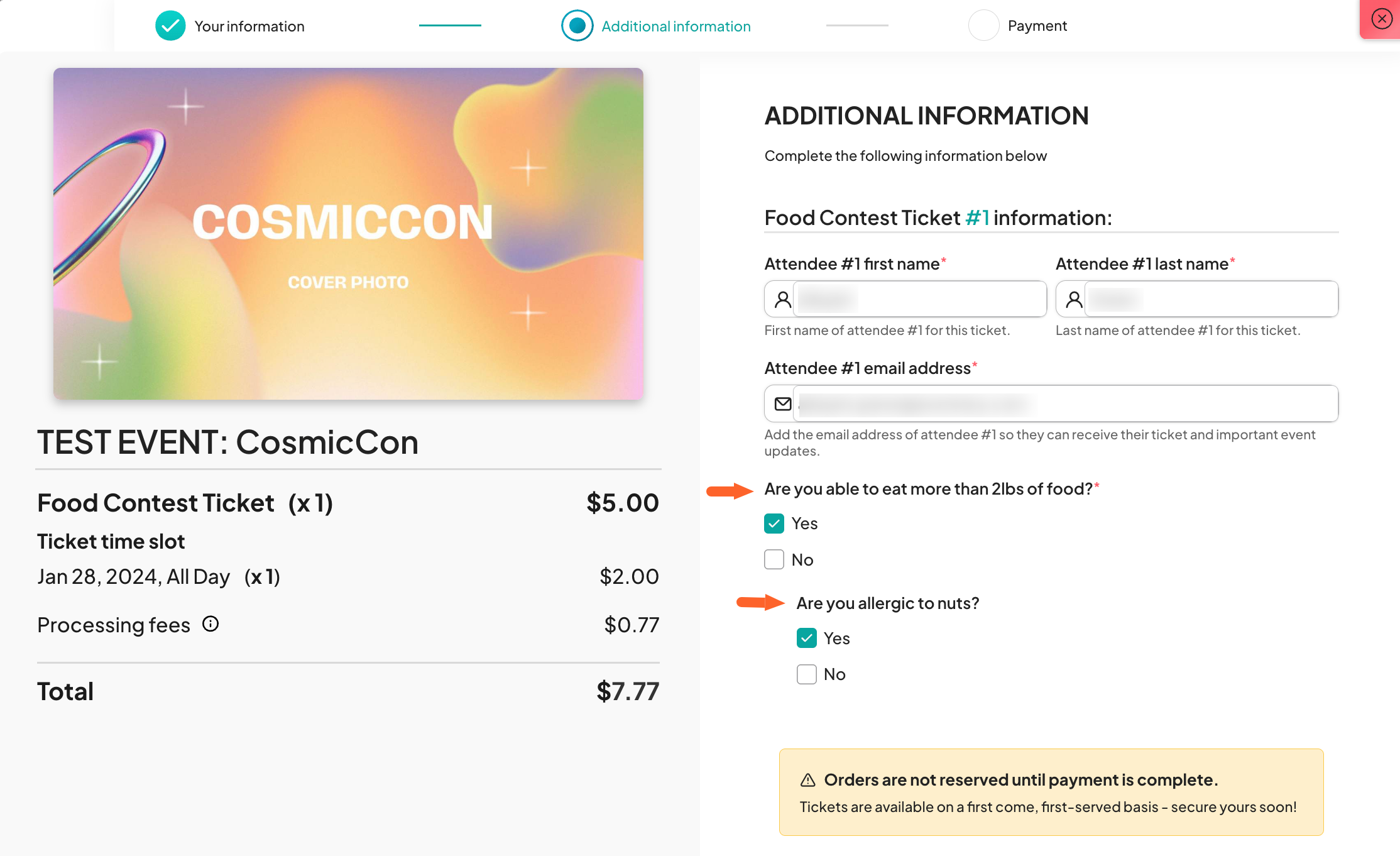Viewport: 1400px width, 856px height.
Task: Check No for nut allergy question
Action: pyautogui.click(x=807, y=674)
